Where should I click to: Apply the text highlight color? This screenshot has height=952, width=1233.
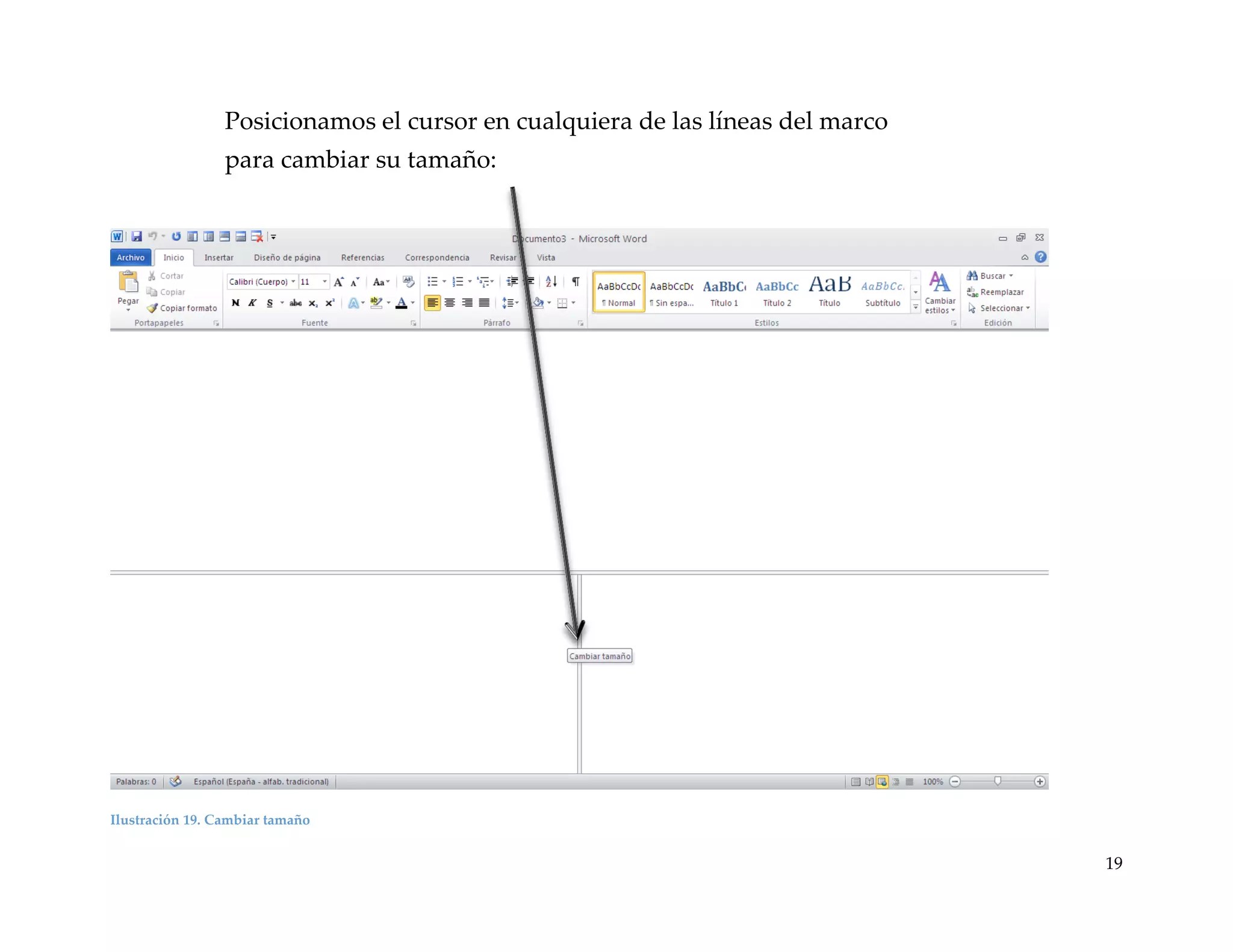376,303
